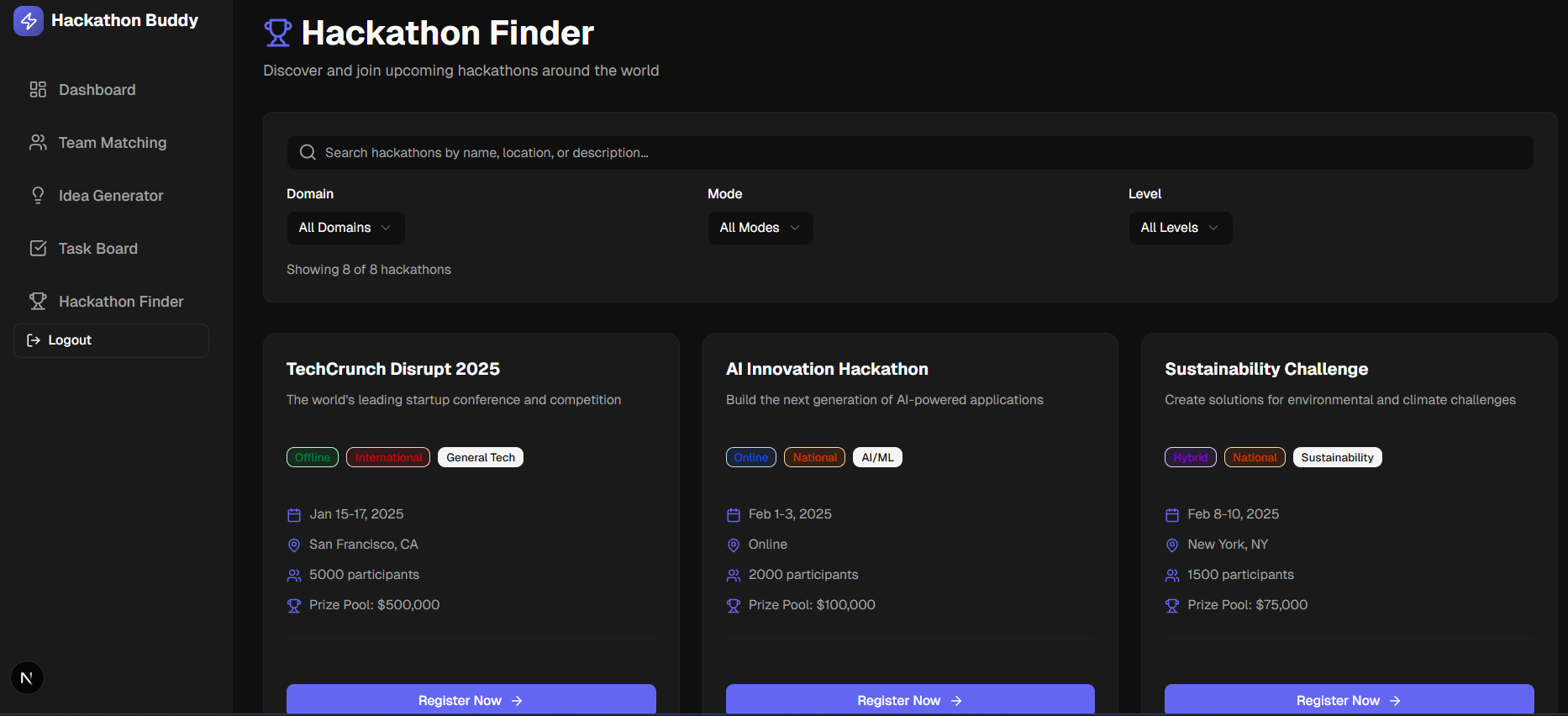Click the trophy icon beside page title
Image resolution: width=1568 pixels, height=716 pixels.
tap(278, 33)
